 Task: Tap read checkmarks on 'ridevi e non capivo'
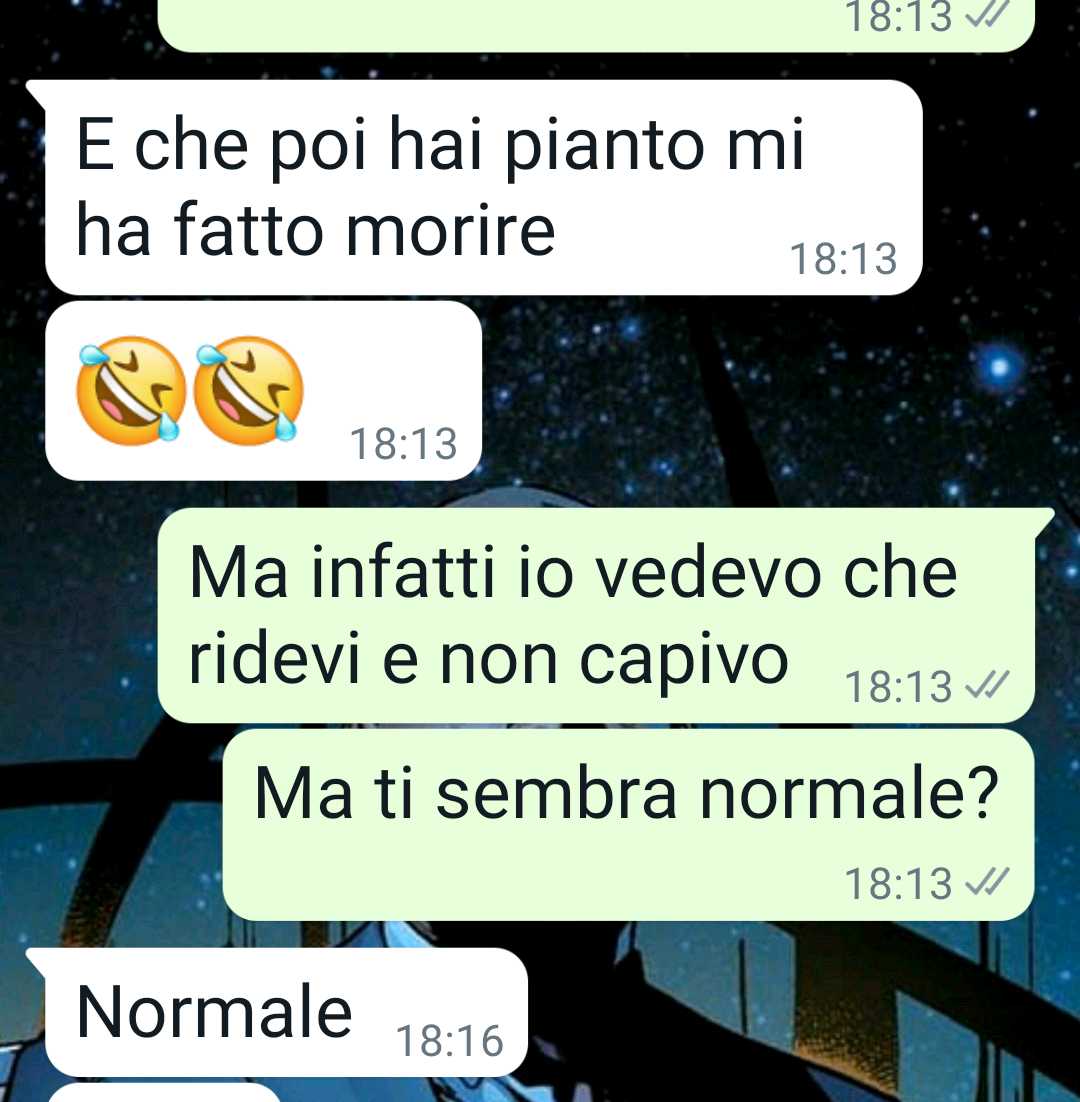pyautogui.click(x=987, y=685)
